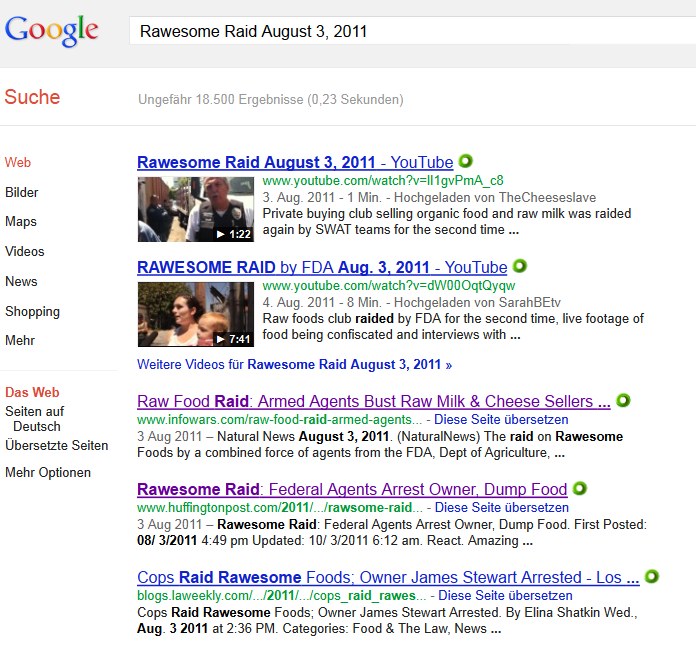Click the youtube.com/watch?v=dW00OqtQyqw URL text
This screenshot has width=696, height=645.
click(389, 285)
